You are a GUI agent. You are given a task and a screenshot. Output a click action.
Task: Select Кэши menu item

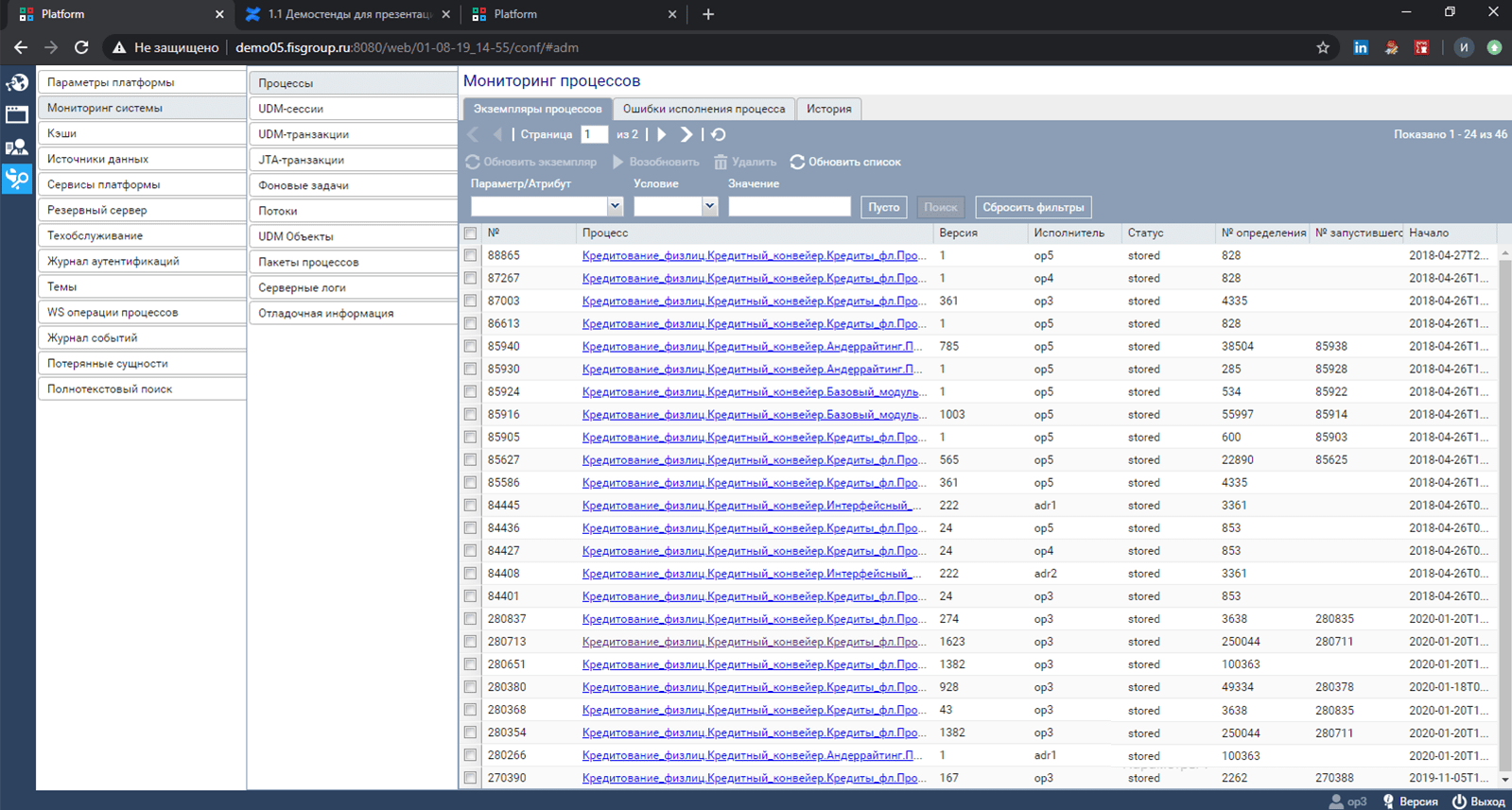[142, 133]
